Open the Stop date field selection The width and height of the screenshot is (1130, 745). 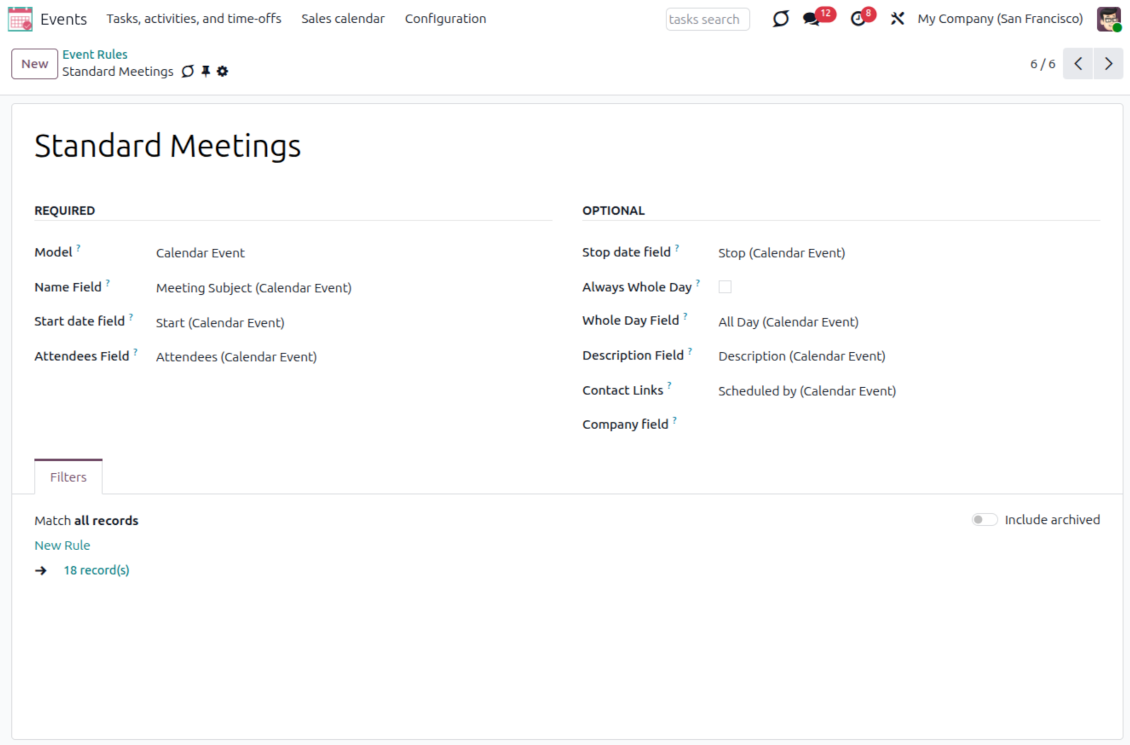[781, 253]
